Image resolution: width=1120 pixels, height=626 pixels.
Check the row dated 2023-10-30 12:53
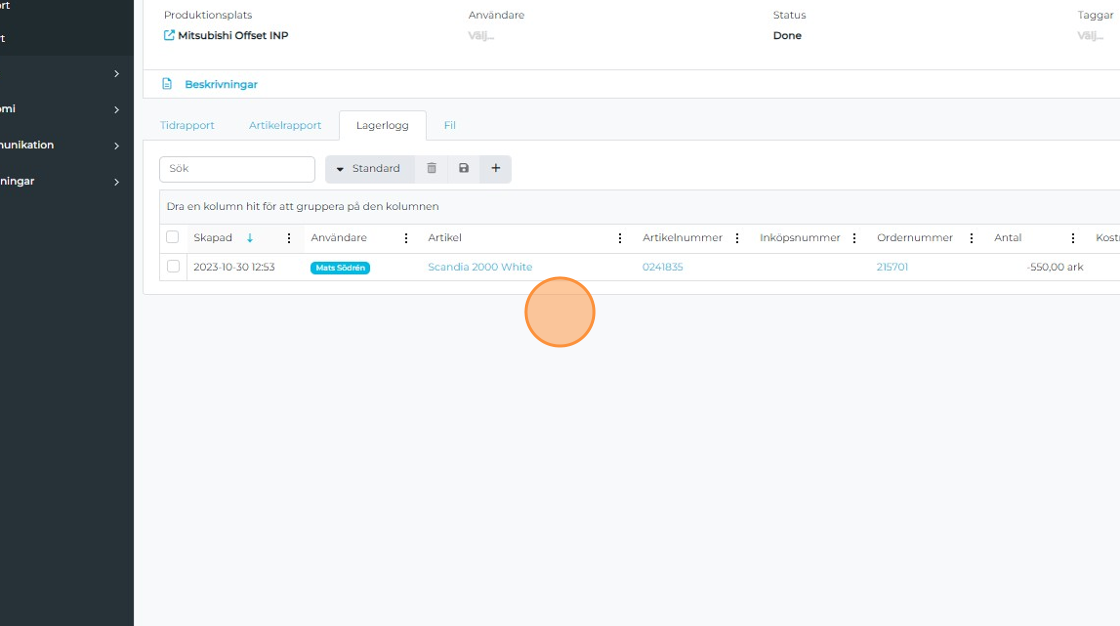(173, 267)
